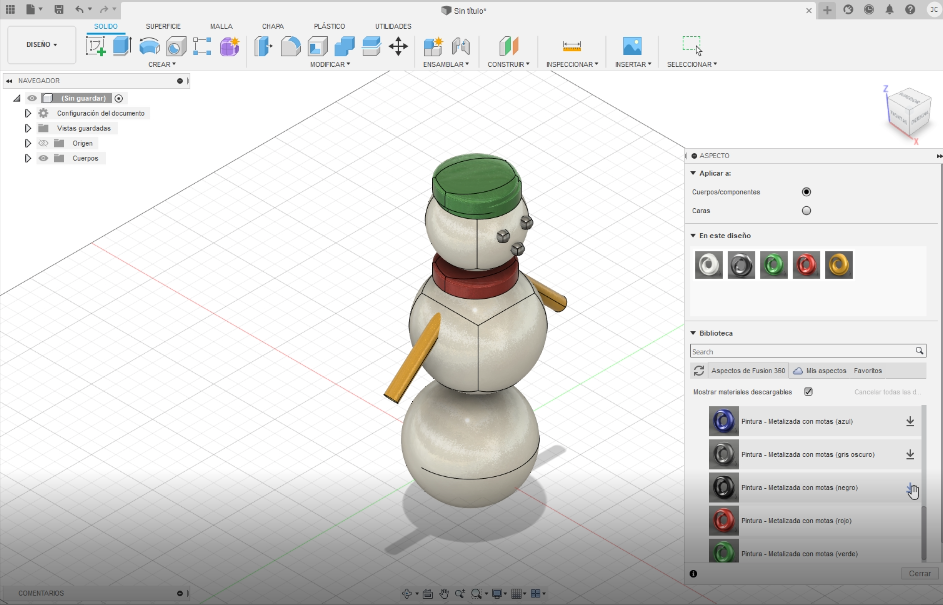Undo the last action

click(79, 10)
